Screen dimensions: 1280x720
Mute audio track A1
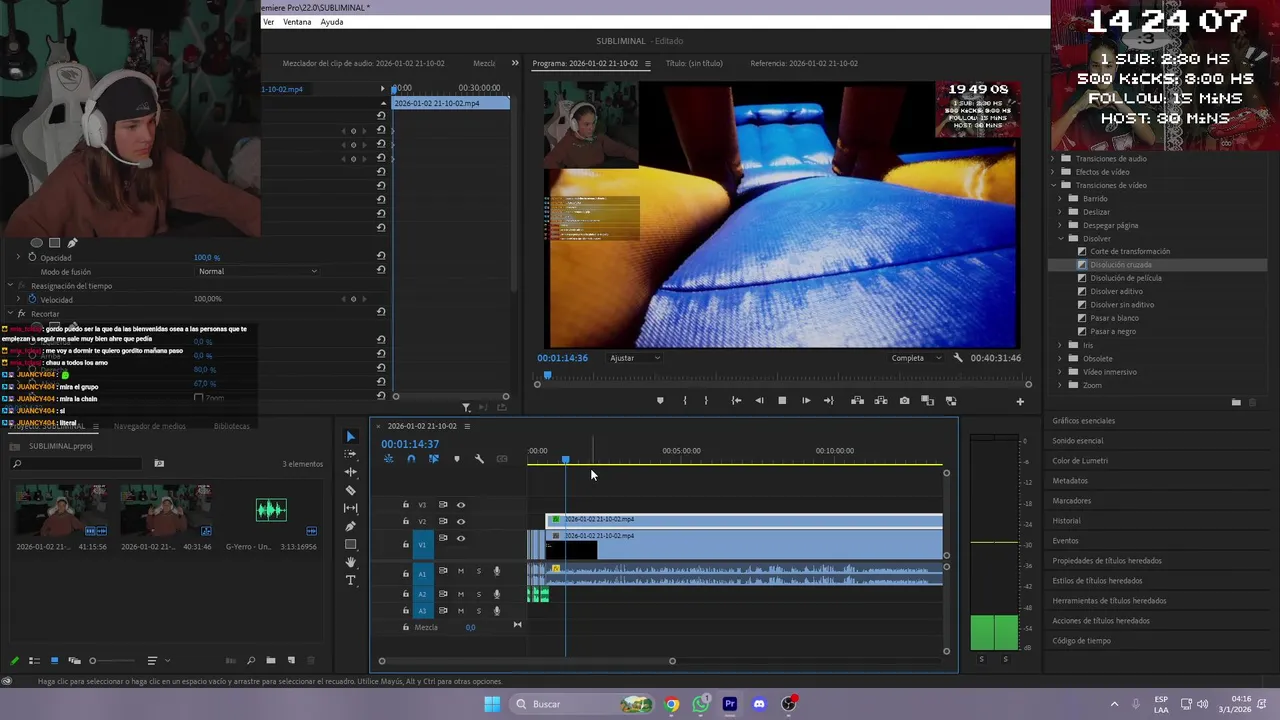coord(461,571)
